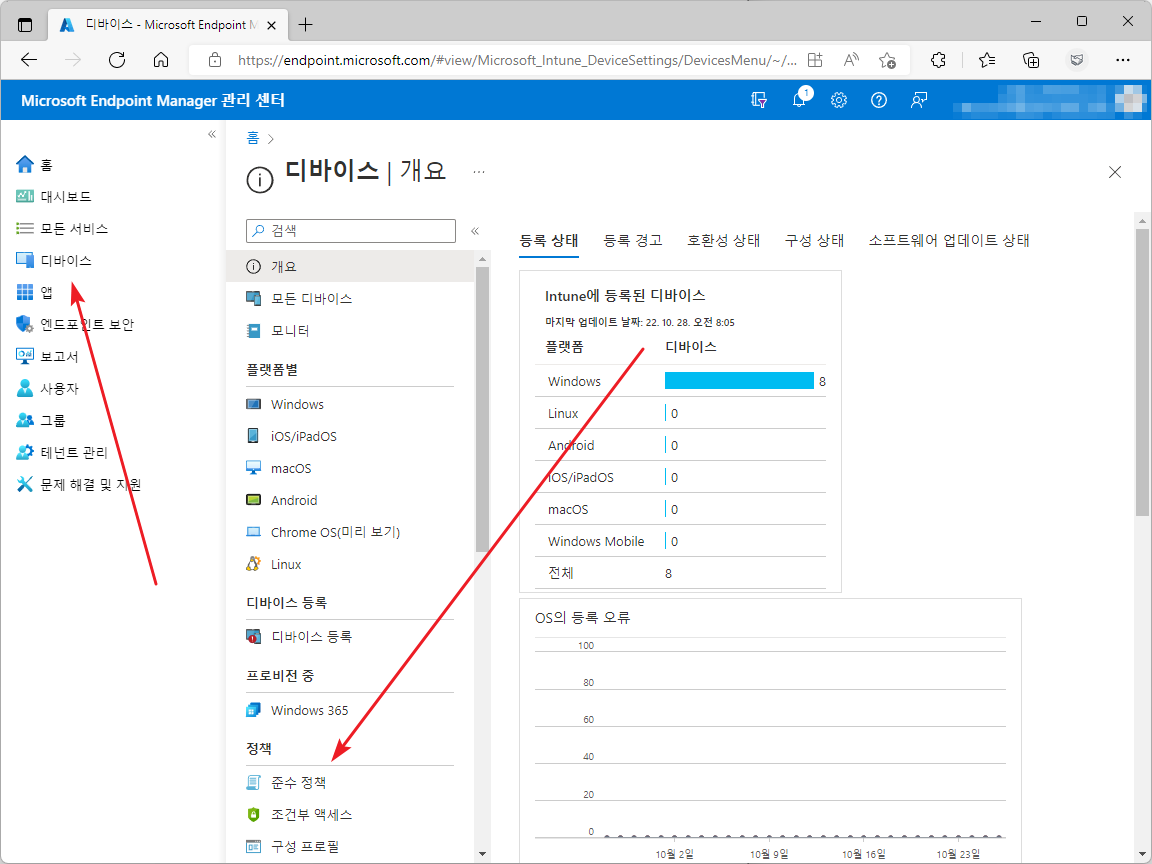The width and height of the screenshot is (1152, 864).
Task: Go to 홈 in the left sidebar
Action: click(35, 165)
